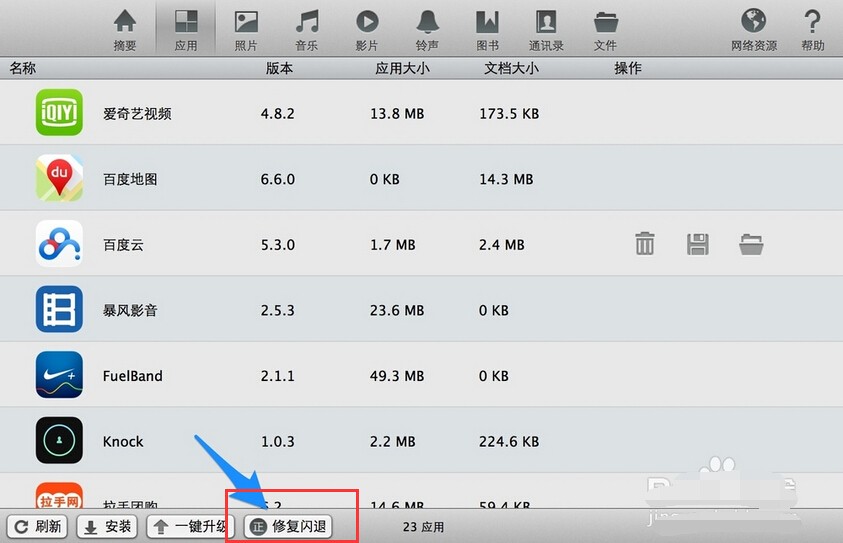Select the 爱奇艺视频 app name
This screenshot has width=843, height=543.
pos(137,113)
